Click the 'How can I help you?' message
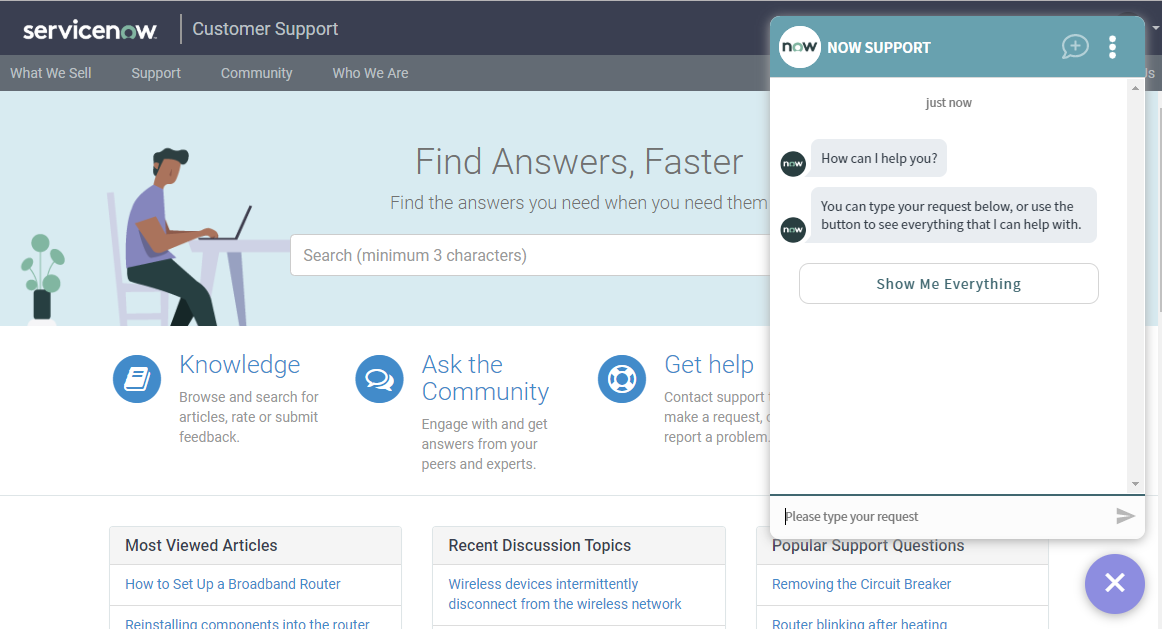Viewport: 1162px width, 629px height. (x=879, y=158)
